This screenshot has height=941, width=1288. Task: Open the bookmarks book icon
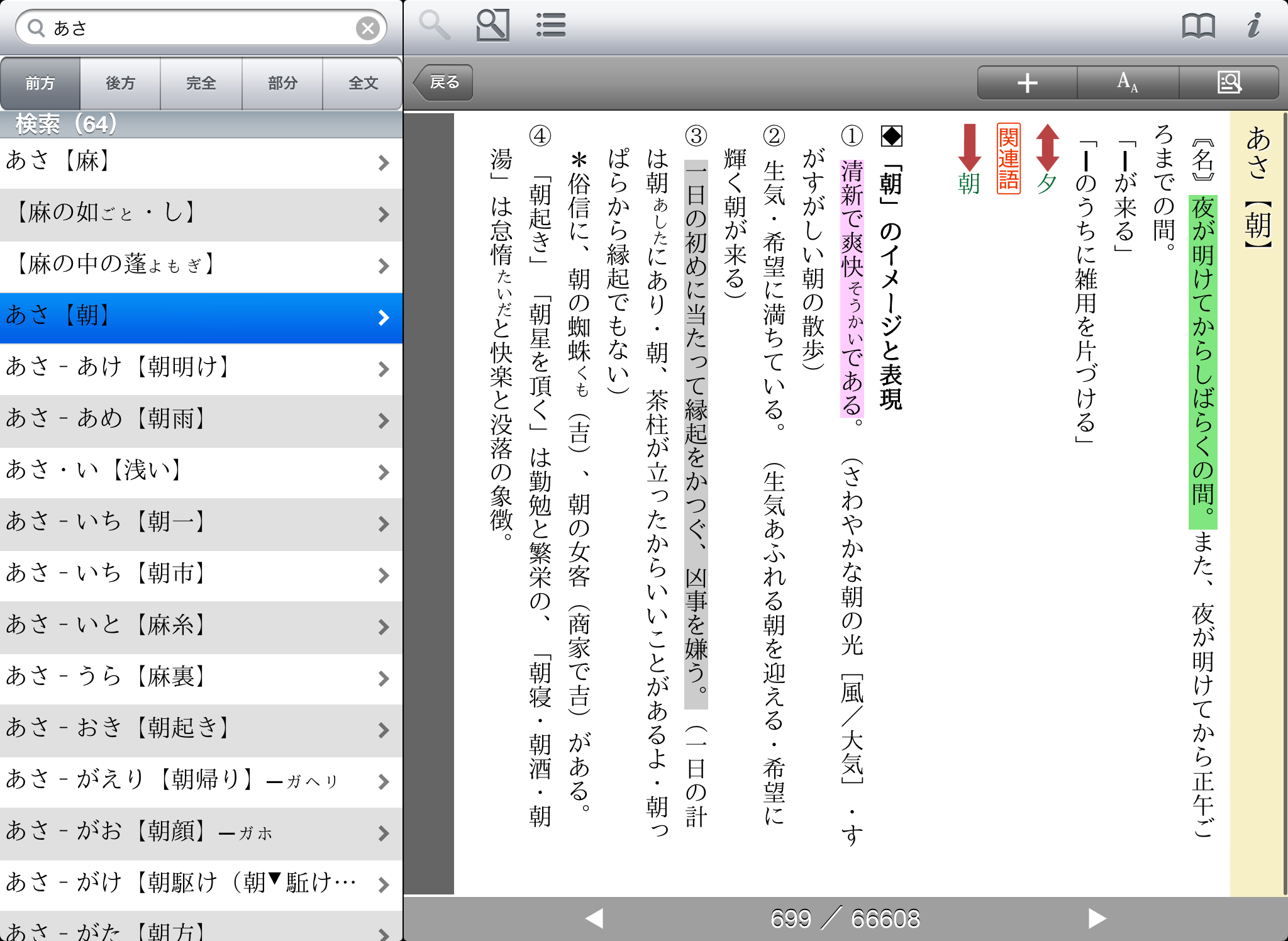1198,26
